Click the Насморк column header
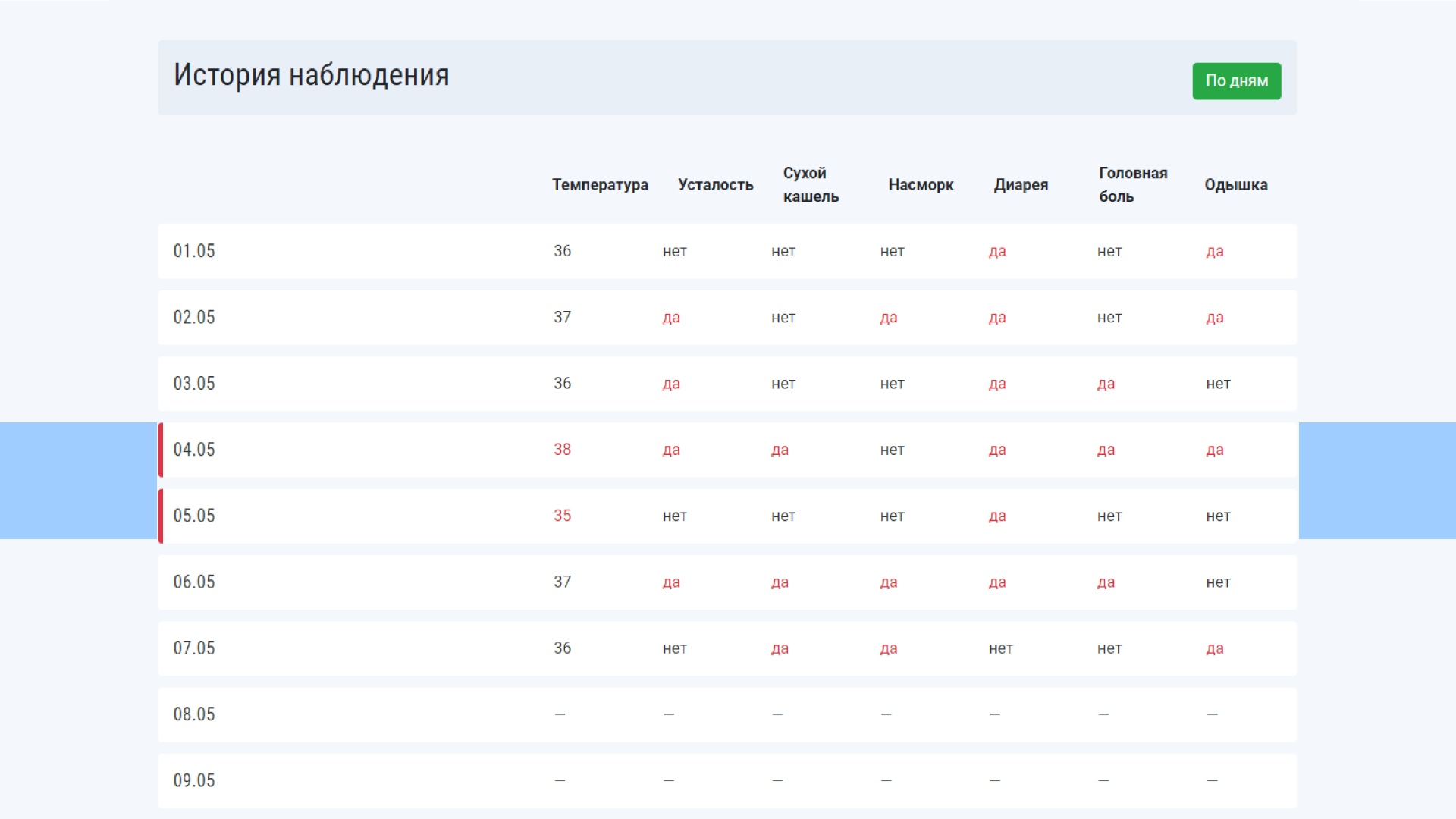This screenshot has width=1456, height=819. (921, 185)
